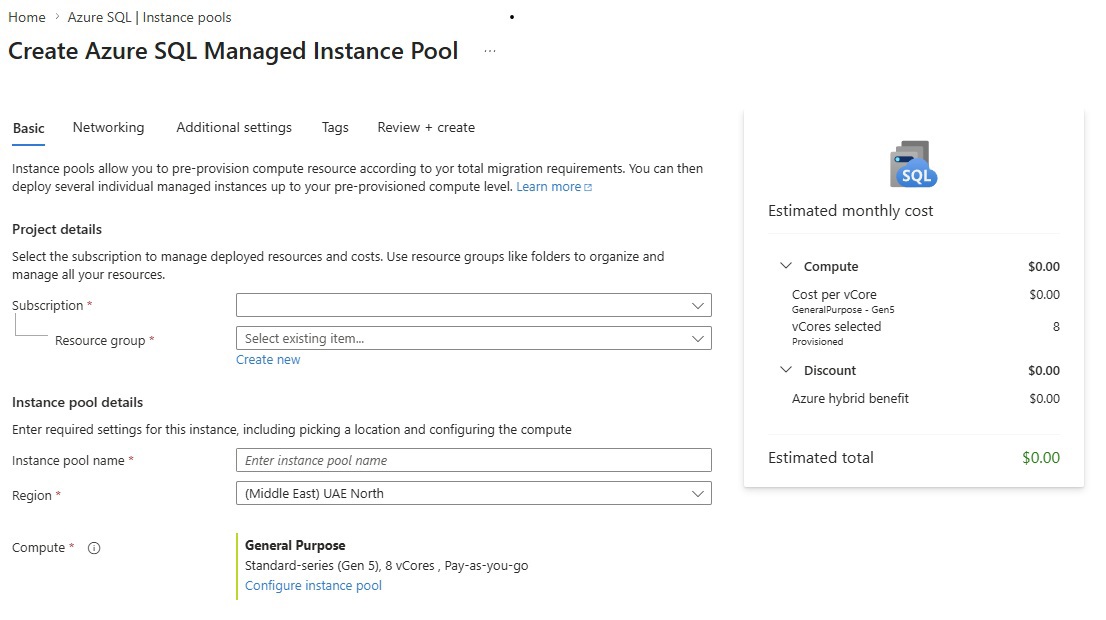Image resolution: width=1106 pixels, height=620 pixels.
Task: Click the vCores selected value 8
Action: pyautogui.click(x=1056, y=327)
